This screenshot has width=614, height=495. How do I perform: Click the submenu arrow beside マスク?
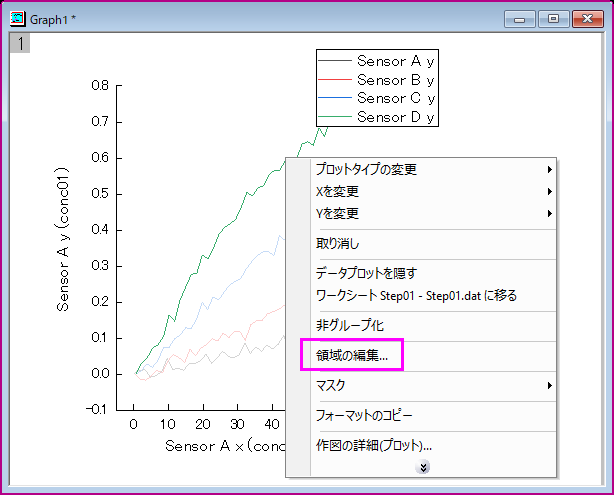click(549, 385)
